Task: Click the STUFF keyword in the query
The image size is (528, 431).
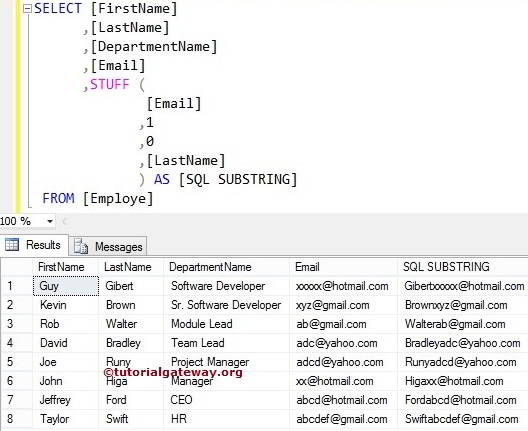Action: pyautogui.click(x=110, y=84)
